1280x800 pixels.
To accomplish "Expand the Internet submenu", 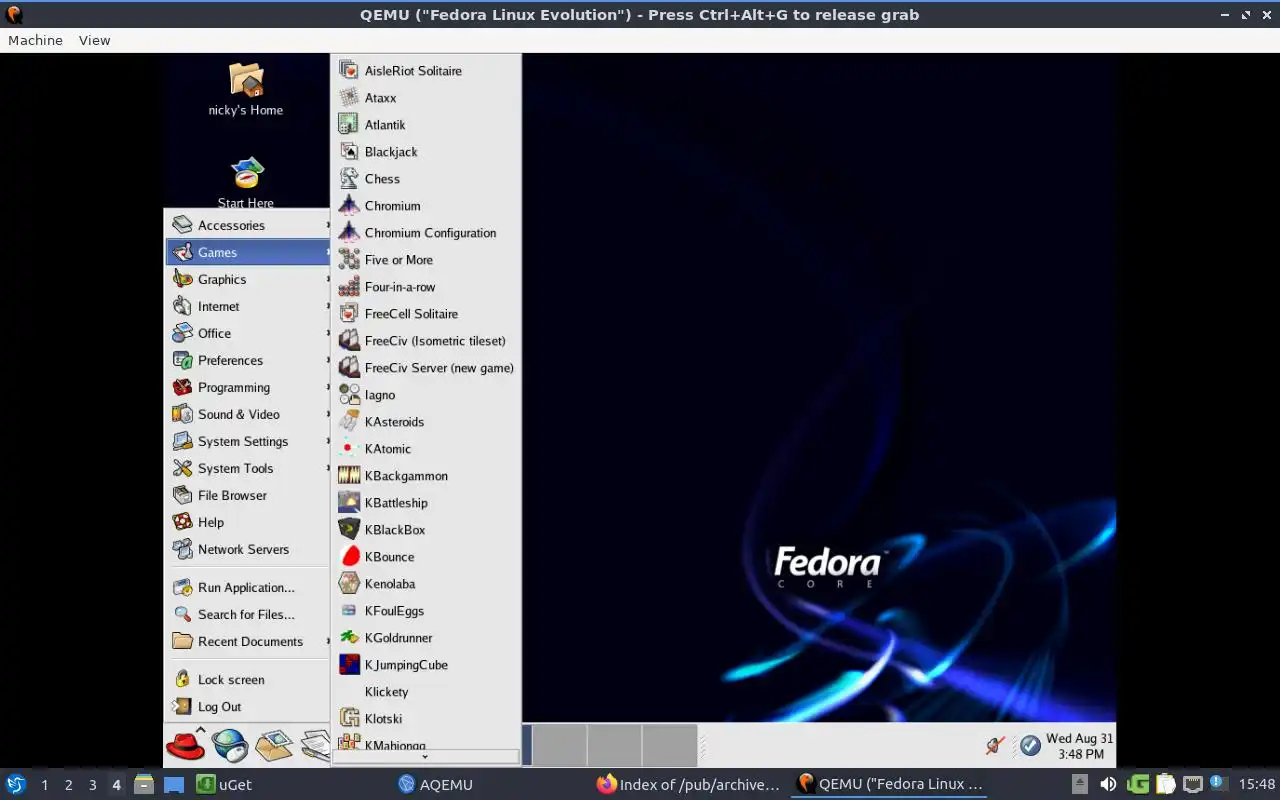I will click(248, 307).
